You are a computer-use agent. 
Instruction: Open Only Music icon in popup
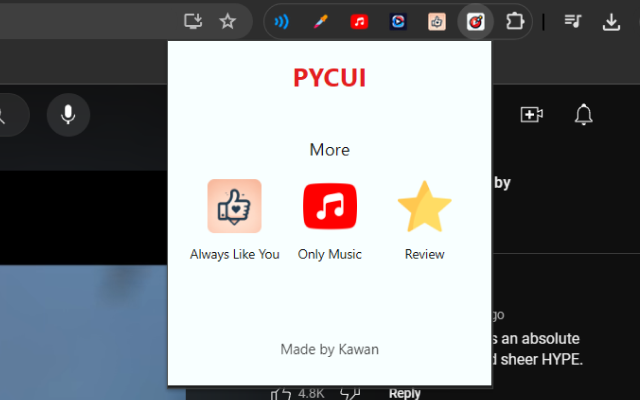coord(330,206)
